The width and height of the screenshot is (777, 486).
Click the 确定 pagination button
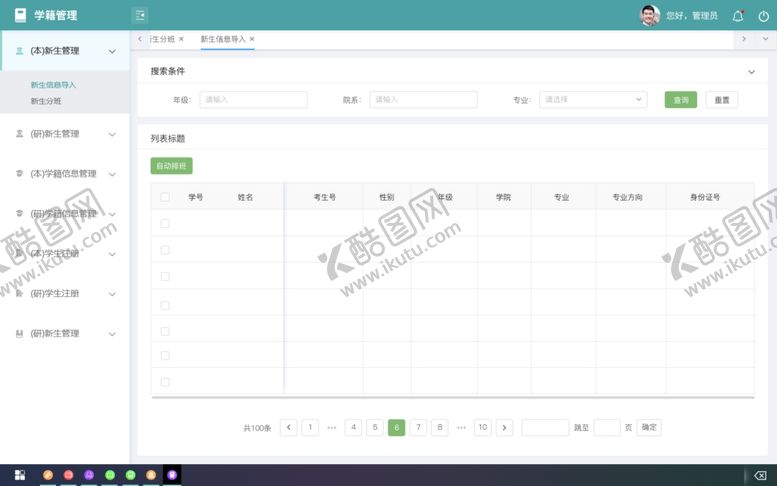click(649, 427)
